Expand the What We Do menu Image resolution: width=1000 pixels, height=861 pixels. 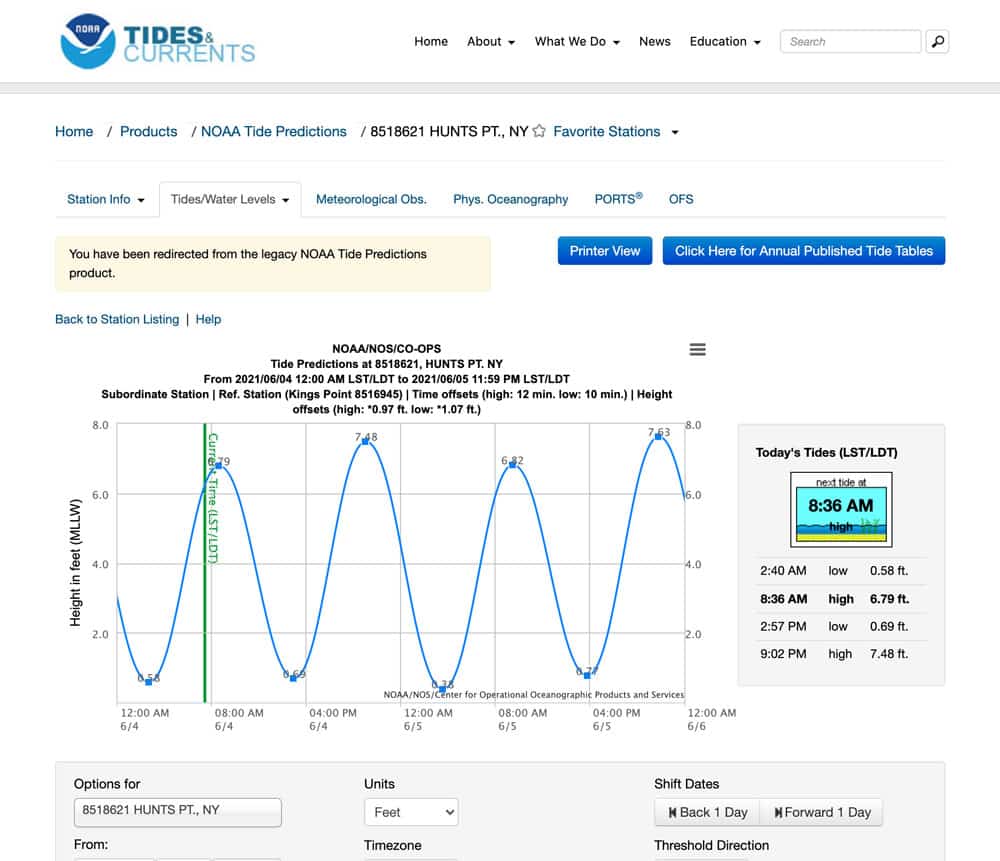tap(577, 41)
